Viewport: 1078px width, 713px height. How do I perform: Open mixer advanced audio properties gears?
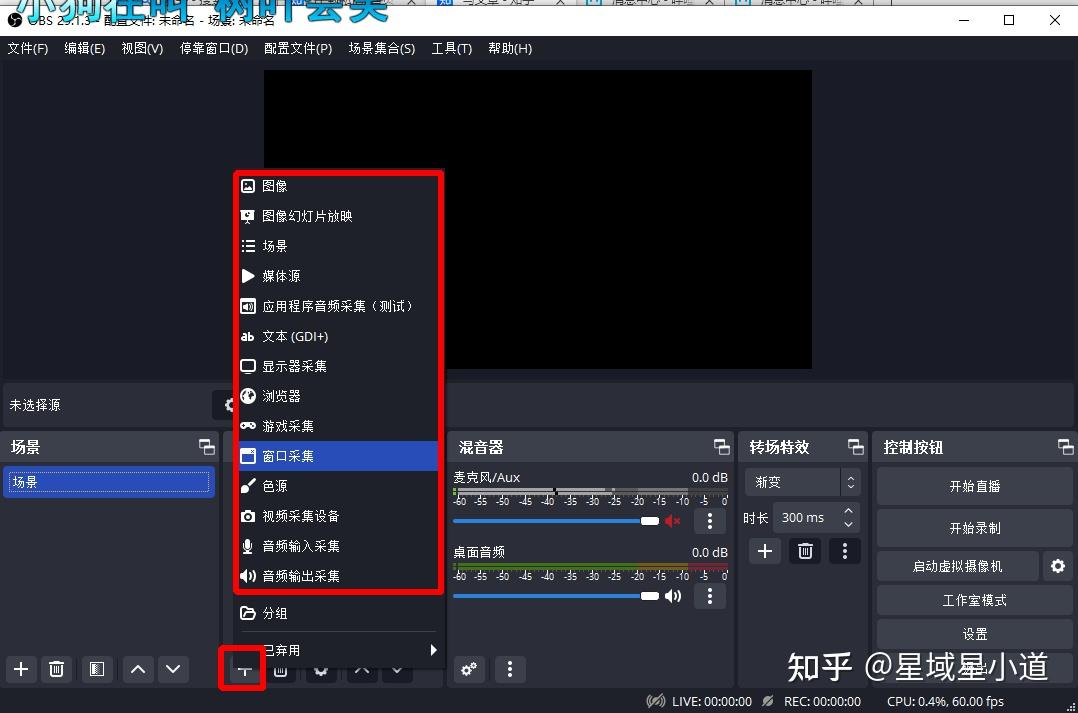coord(469,669)
